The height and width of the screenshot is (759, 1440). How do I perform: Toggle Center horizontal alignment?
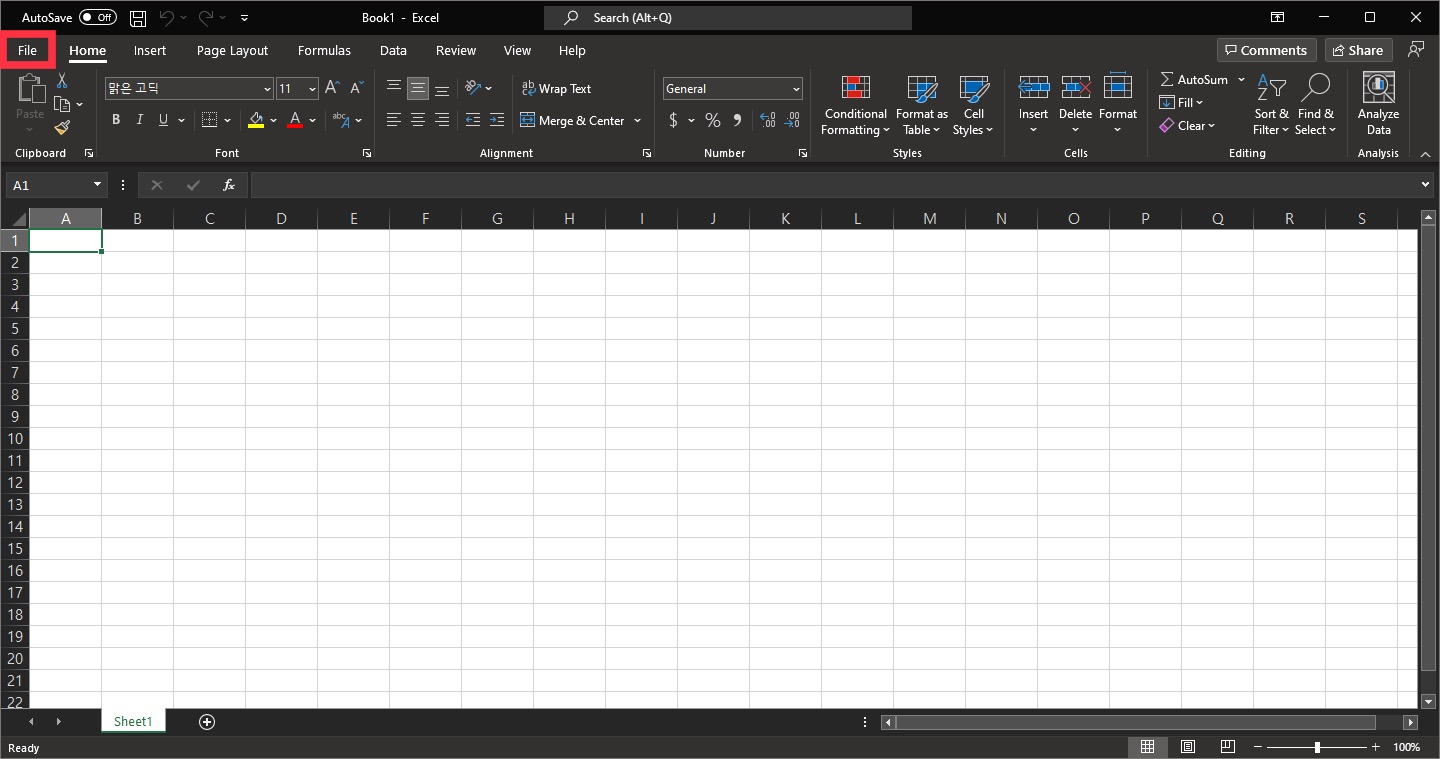click(418, 120)
